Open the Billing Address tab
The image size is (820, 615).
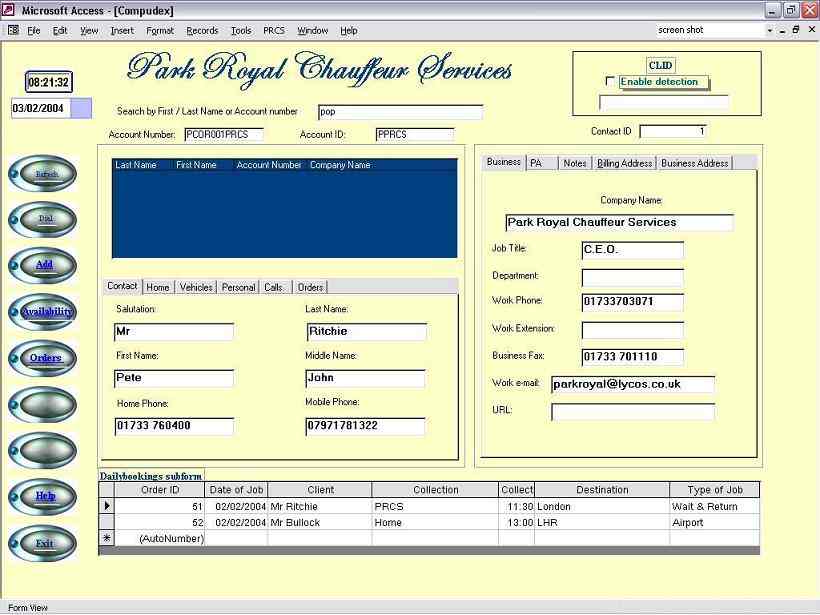coord(624,163)
